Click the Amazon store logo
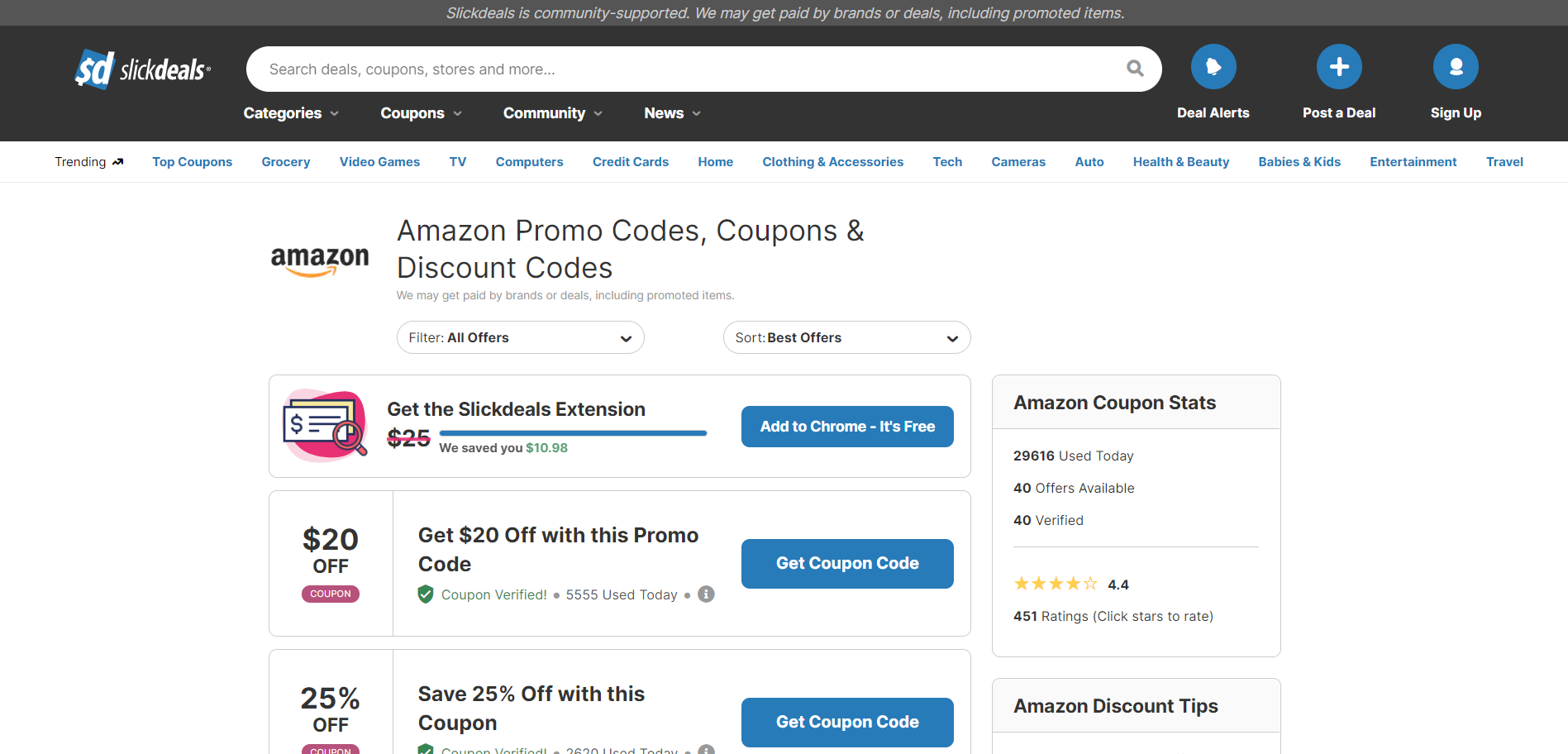Viewport: 1568px width, 754px height. [320, 260]
